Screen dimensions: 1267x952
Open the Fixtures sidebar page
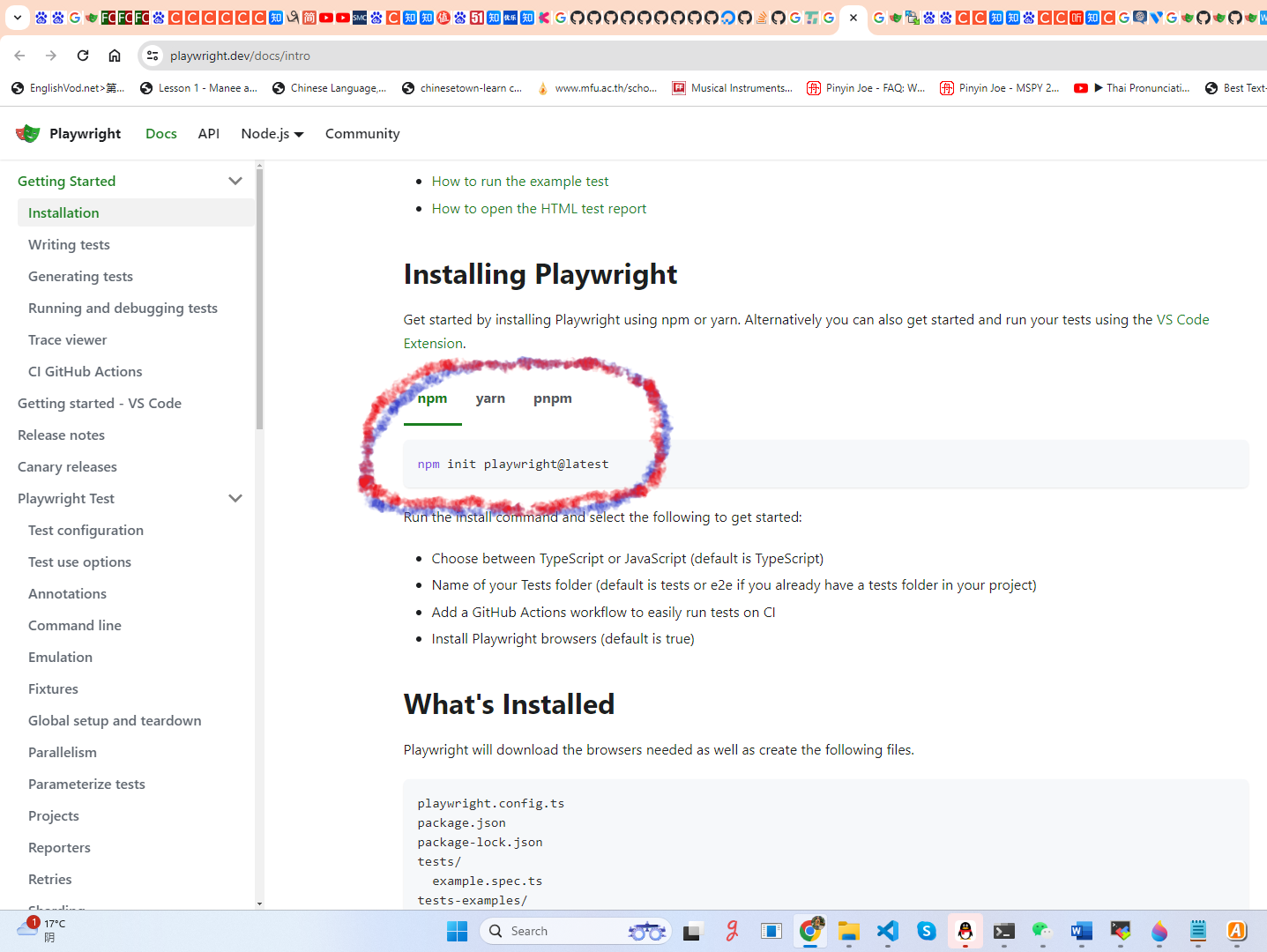click(x=53, y=688)
